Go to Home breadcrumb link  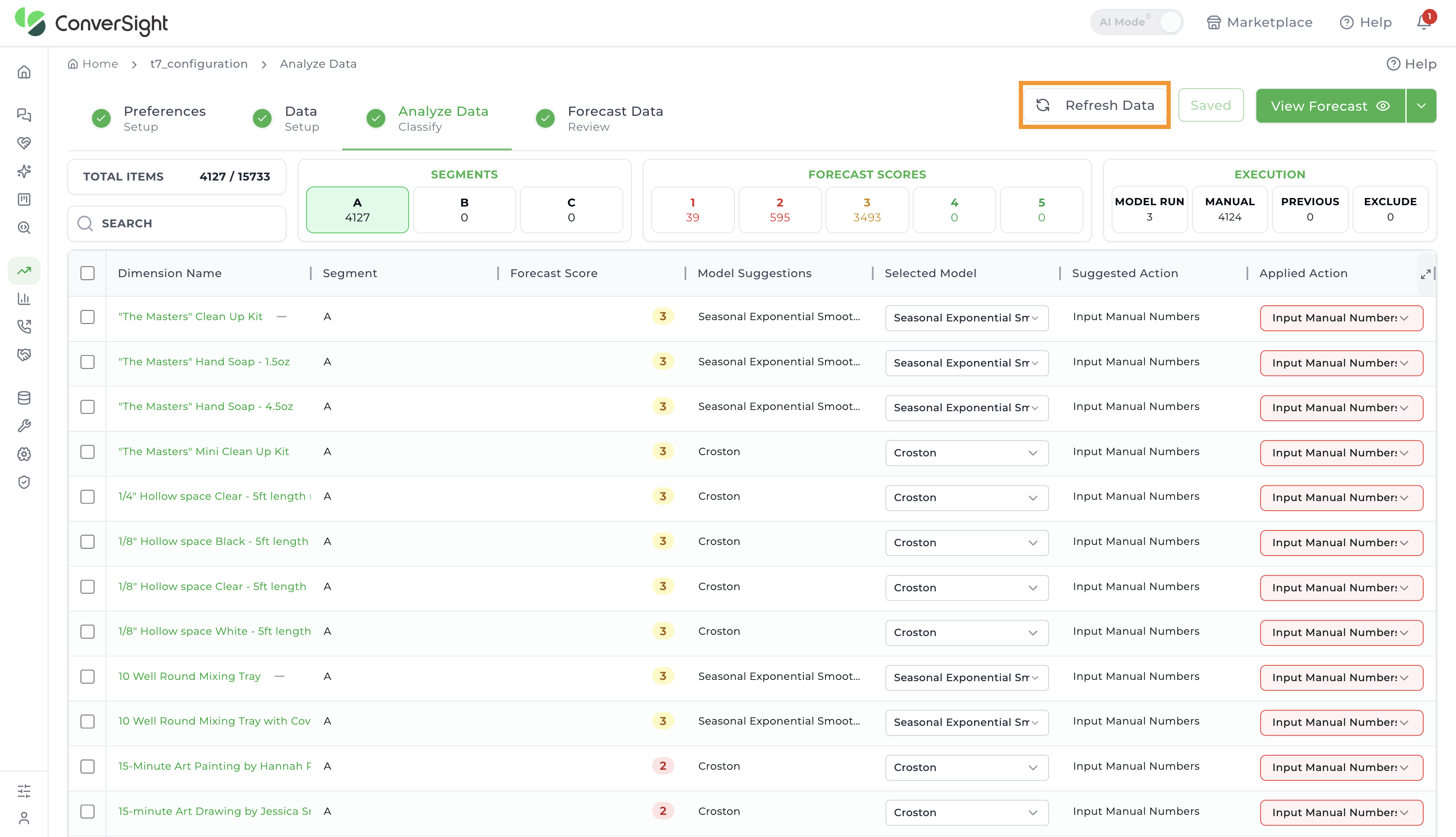[x=93, y=64]
